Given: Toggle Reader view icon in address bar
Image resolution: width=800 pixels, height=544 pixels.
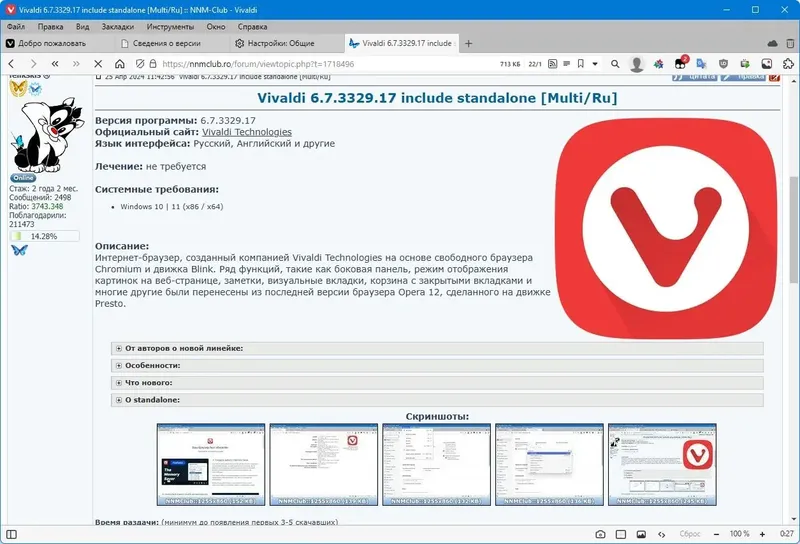Looking at the screenshot, I should pyautogui.click(x=566, y=64).
